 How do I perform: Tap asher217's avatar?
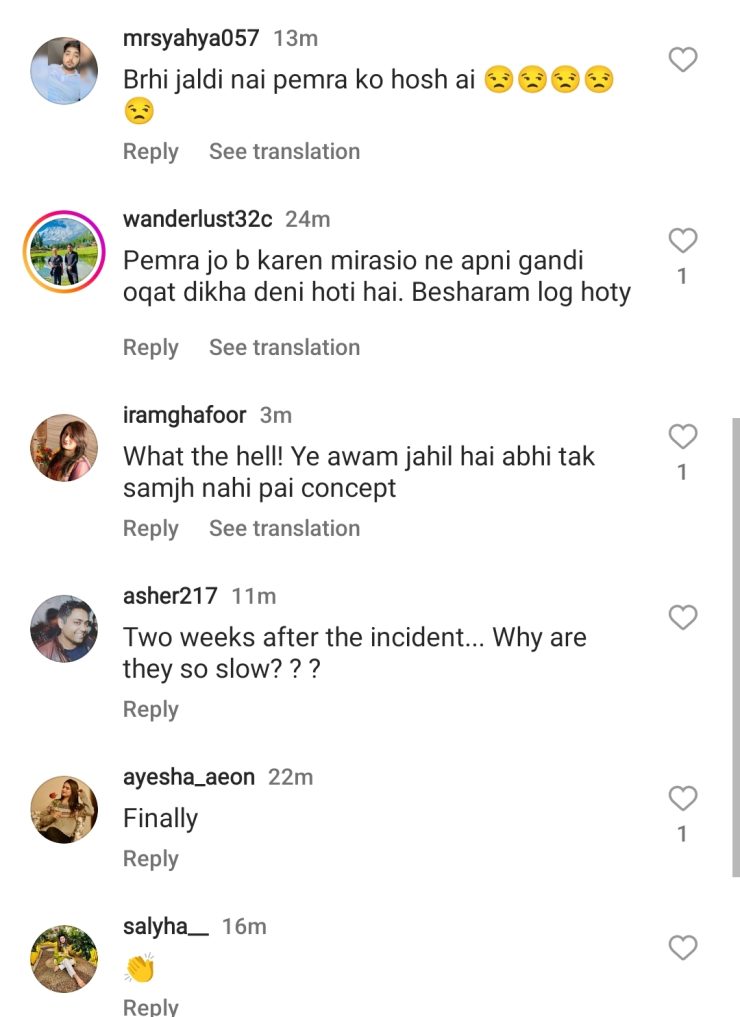65,628
